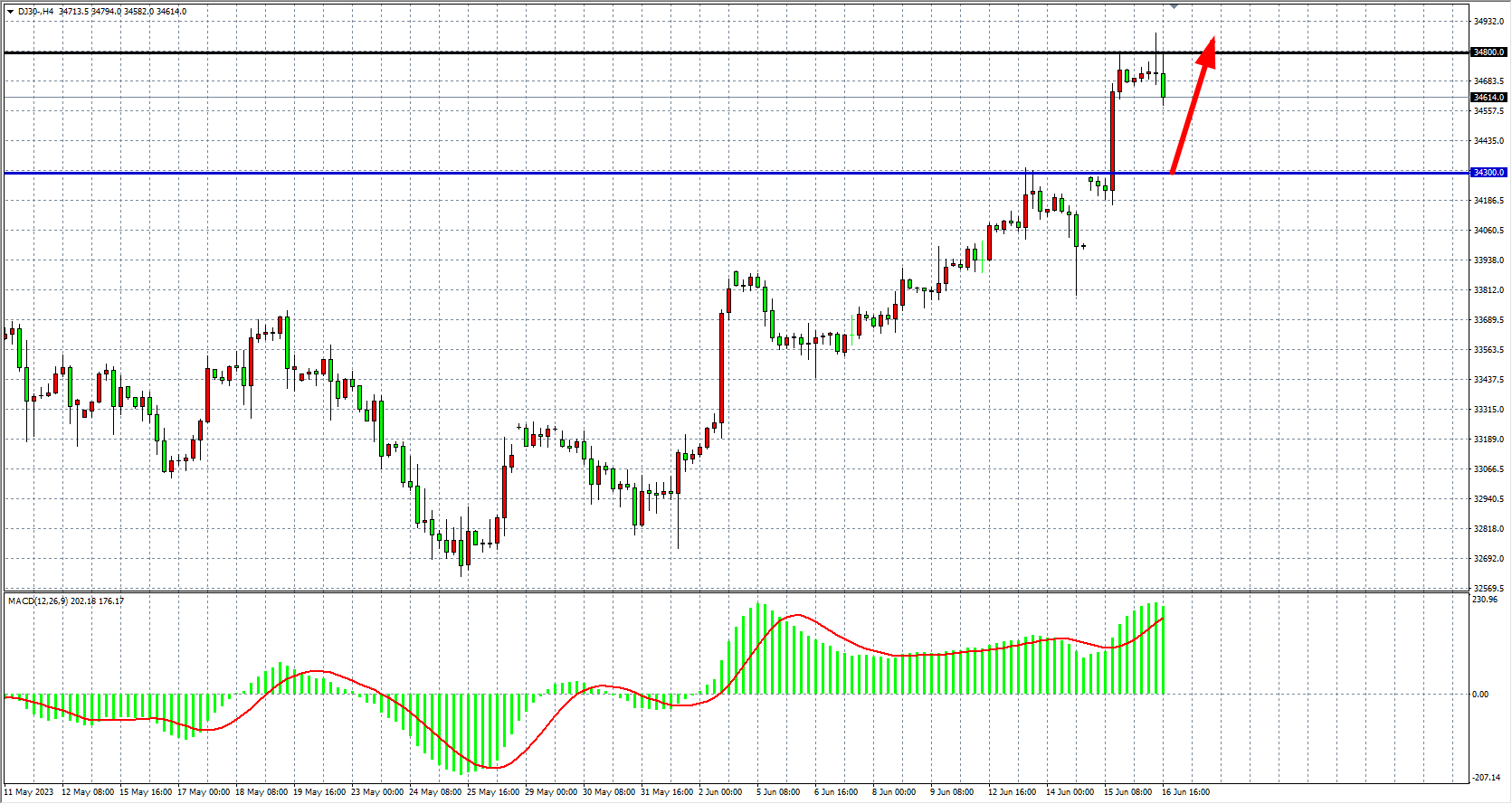Click the 16 Jun 16:00 time label
This screenshot has width=1512, height=804.
click(x=1185, y=792)
